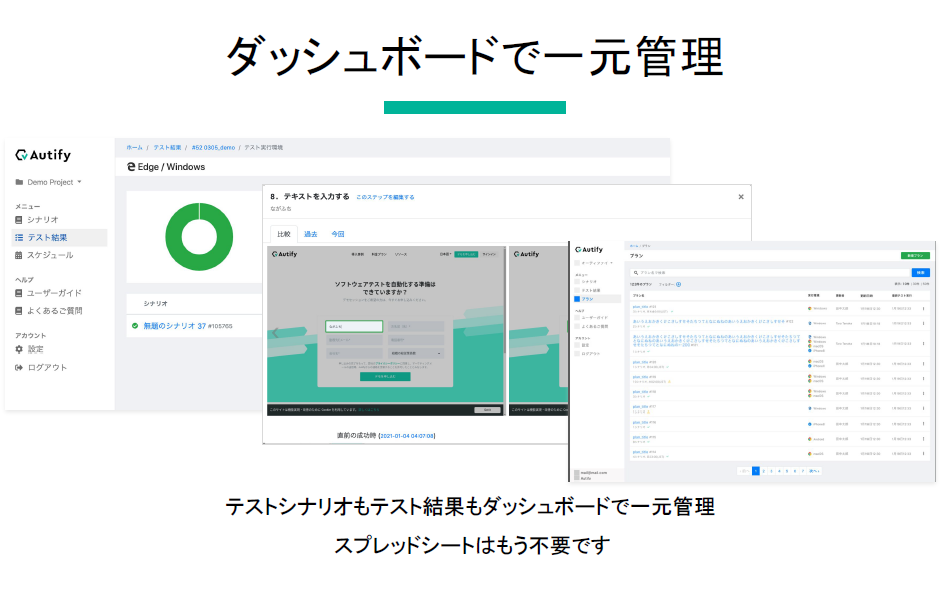Click the Autify logo in left sidebar
This screenshot has width=950, height=601.
pos(43,155)
